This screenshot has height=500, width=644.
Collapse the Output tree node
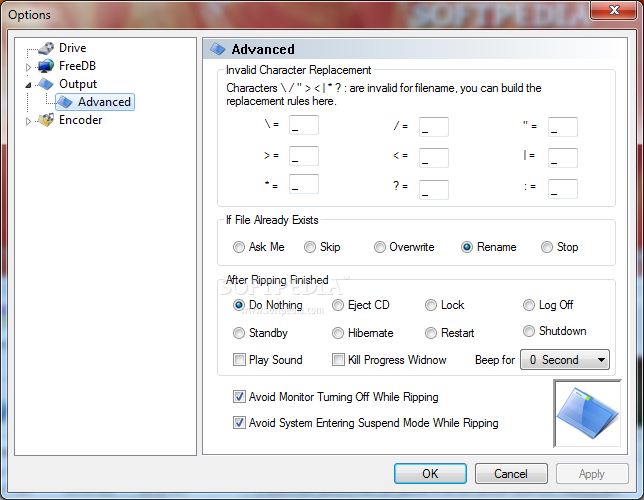(x=28, y=85)
